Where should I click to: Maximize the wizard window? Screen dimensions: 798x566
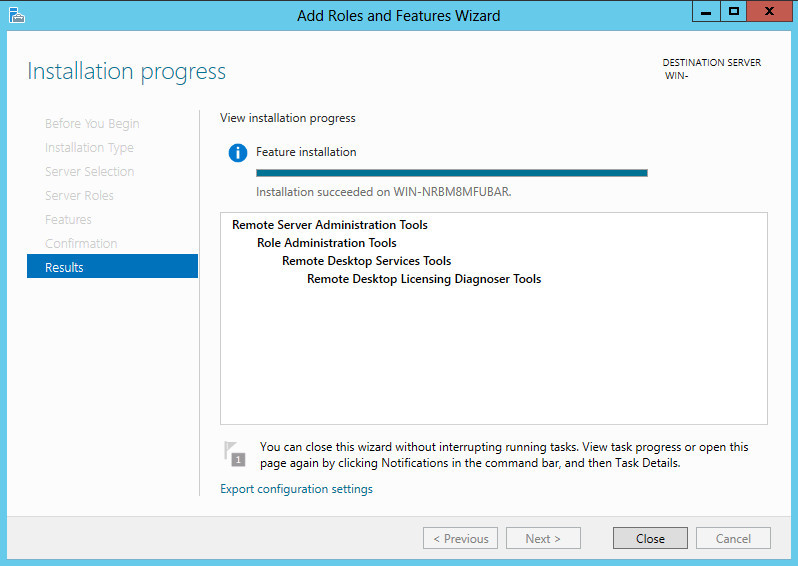click(733, 12)
